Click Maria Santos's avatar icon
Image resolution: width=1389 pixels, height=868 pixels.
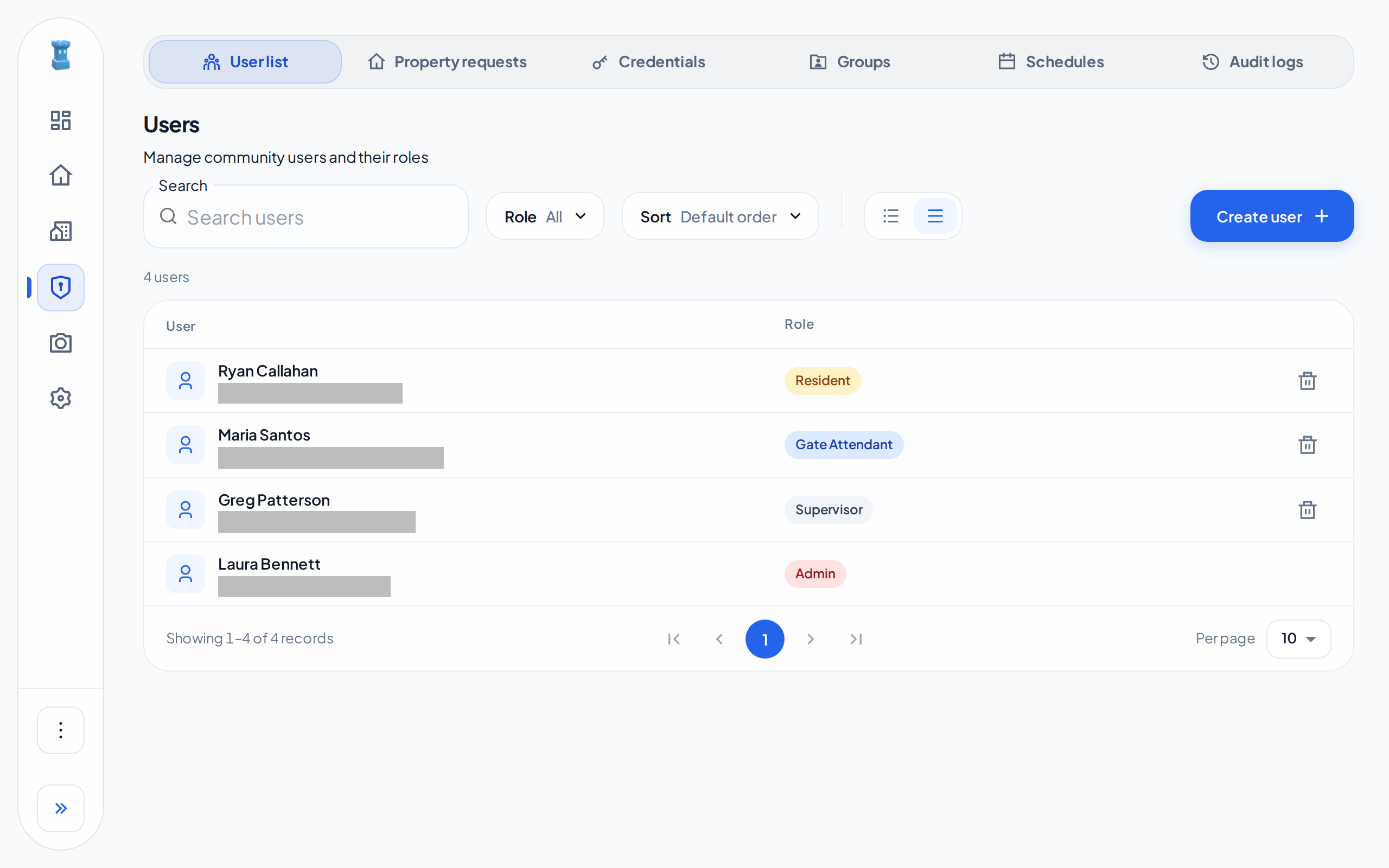[186, 445]
